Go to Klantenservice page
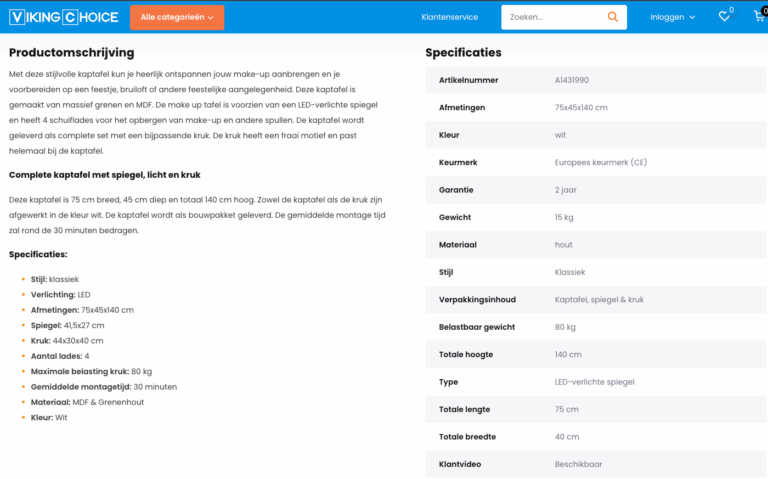 pyautogui.click(x=449, y=17)
